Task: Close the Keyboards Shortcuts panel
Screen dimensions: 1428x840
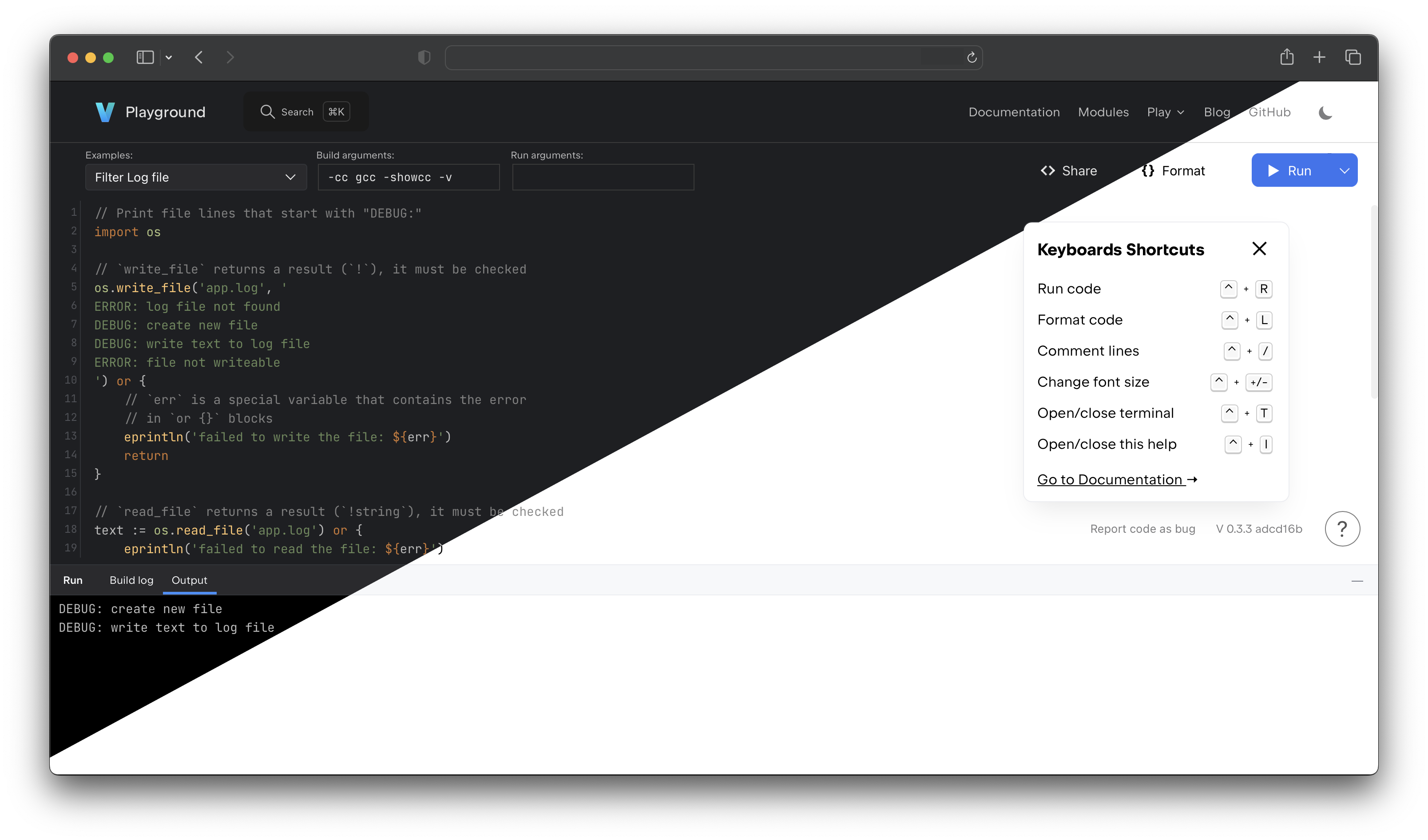Action: pyautogui.click(x=1258, y=249)
